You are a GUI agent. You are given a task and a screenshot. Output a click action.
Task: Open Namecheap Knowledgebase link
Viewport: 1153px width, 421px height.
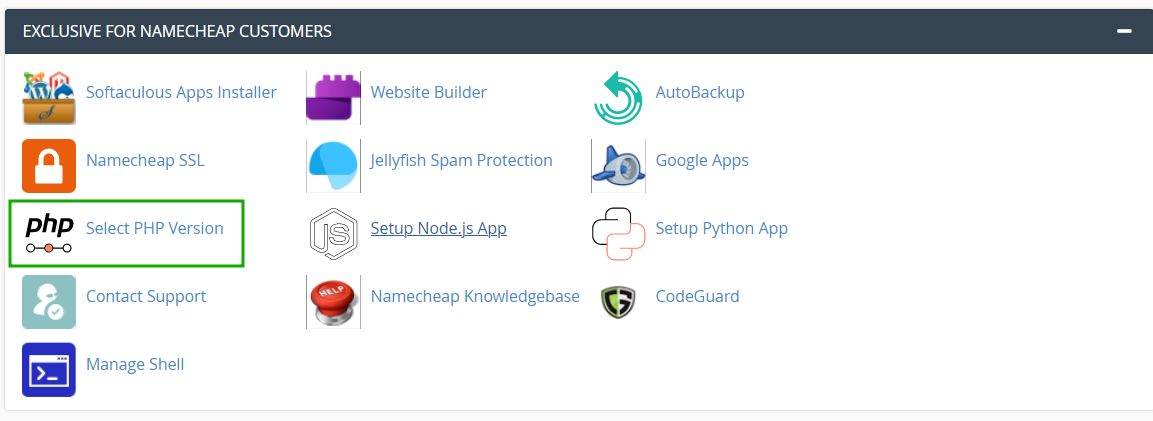coord(475,296)
